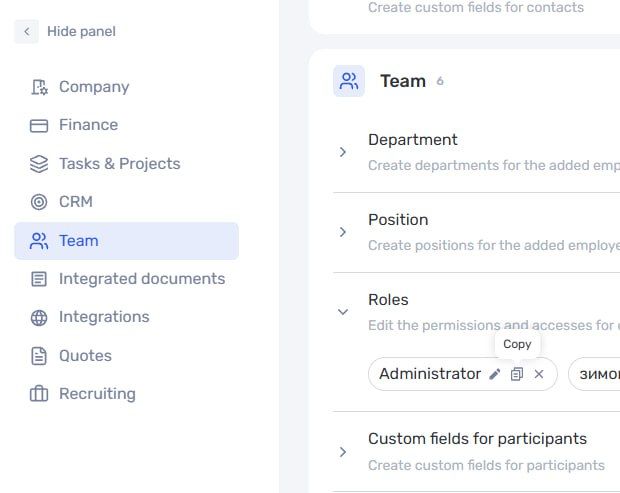This screenshot has height=493, width=620.
Task: Select the зимо role chip
Action: click(594, 374)
